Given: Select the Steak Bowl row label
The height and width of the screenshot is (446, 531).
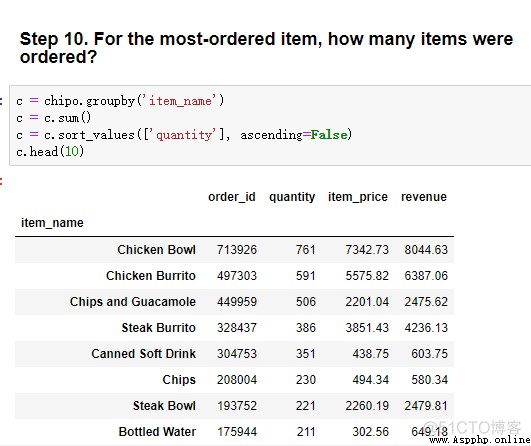Looking at the screenshot, I should (x=164, y=406).
